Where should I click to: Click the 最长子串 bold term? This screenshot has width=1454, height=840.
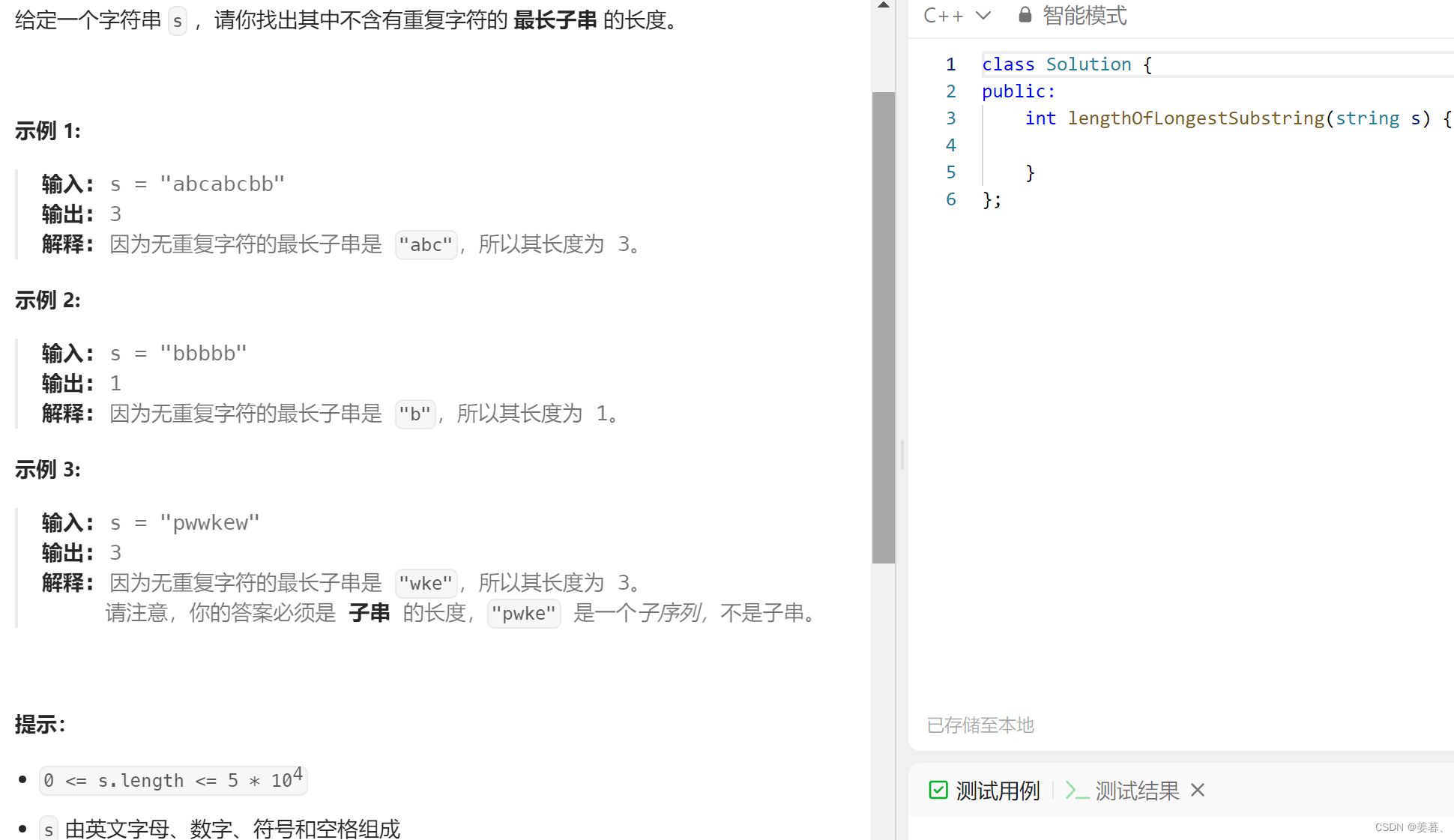pyautogui.click(x=555, y=20)
